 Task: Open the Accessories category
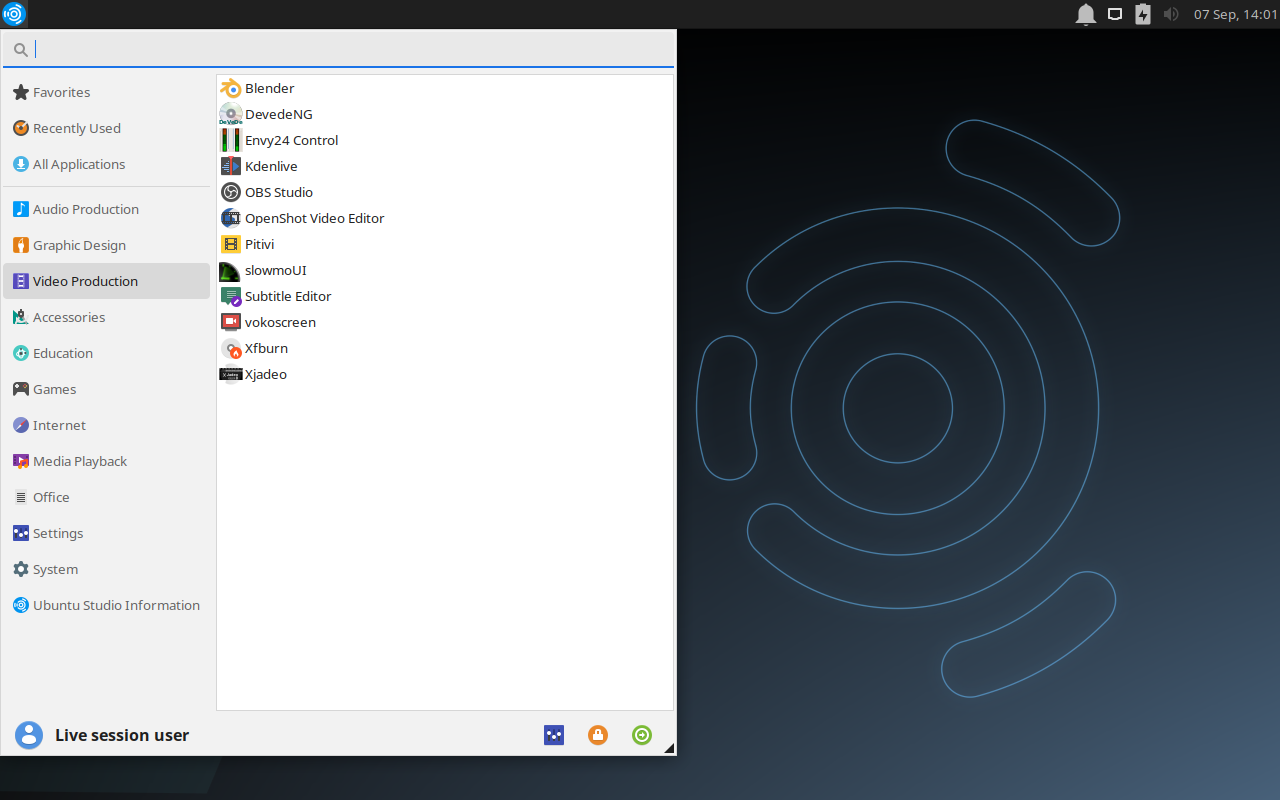(107, 317)
